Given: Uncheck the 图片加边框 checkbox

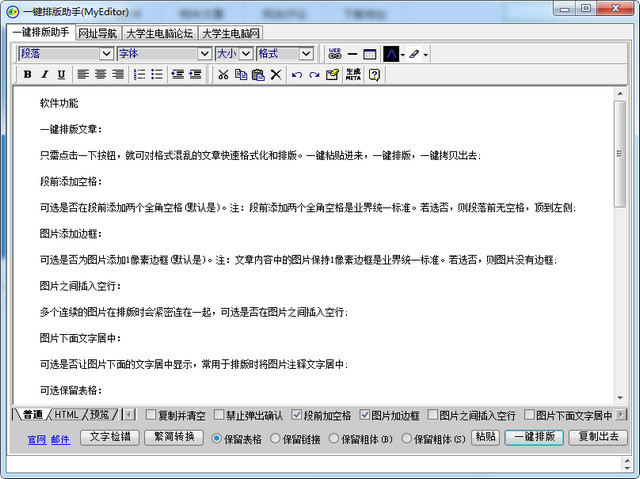Looking at the screenshot, I should coord(364,415).
